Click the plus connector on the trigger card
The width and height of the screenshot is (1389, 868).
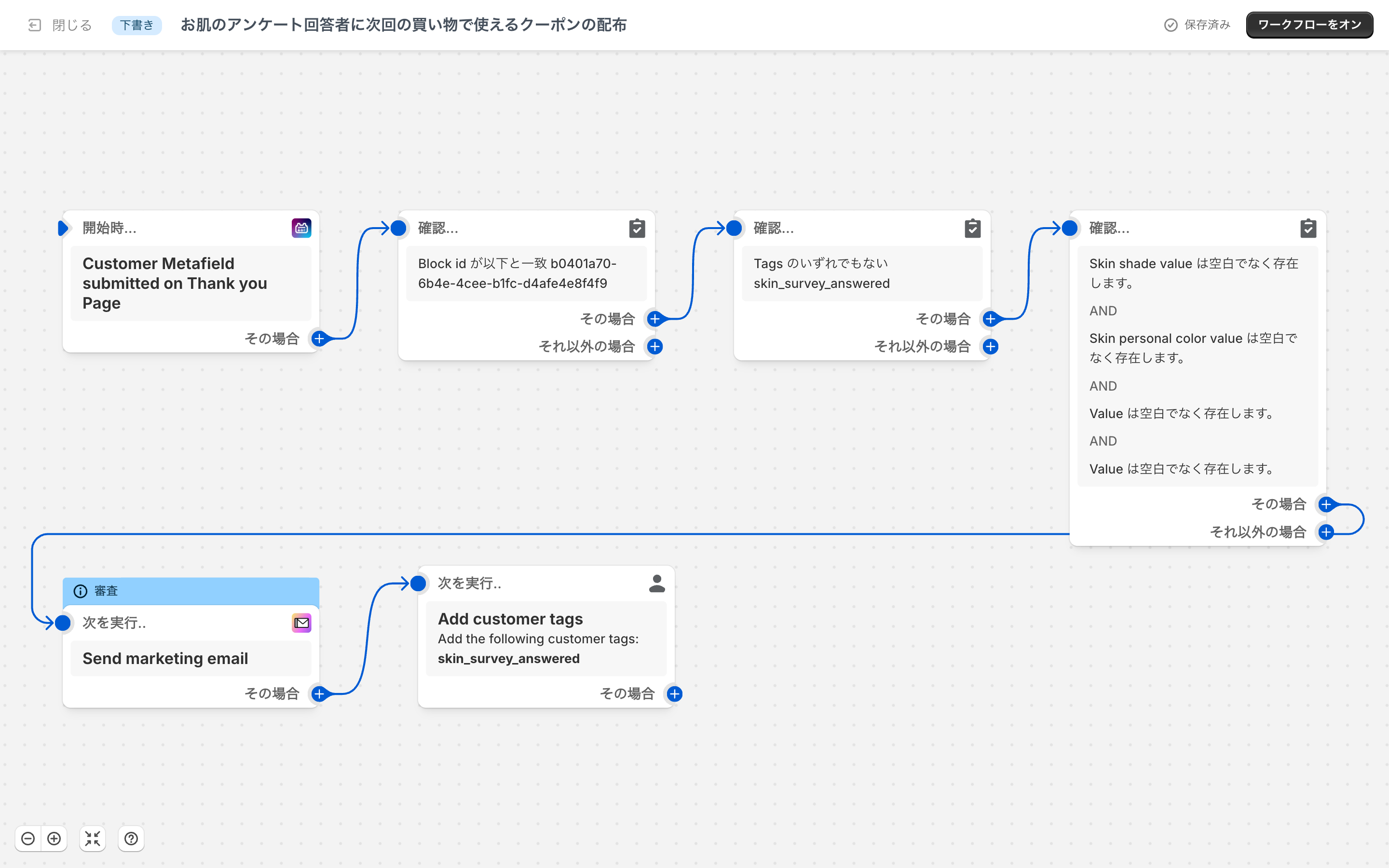(319, 339)
